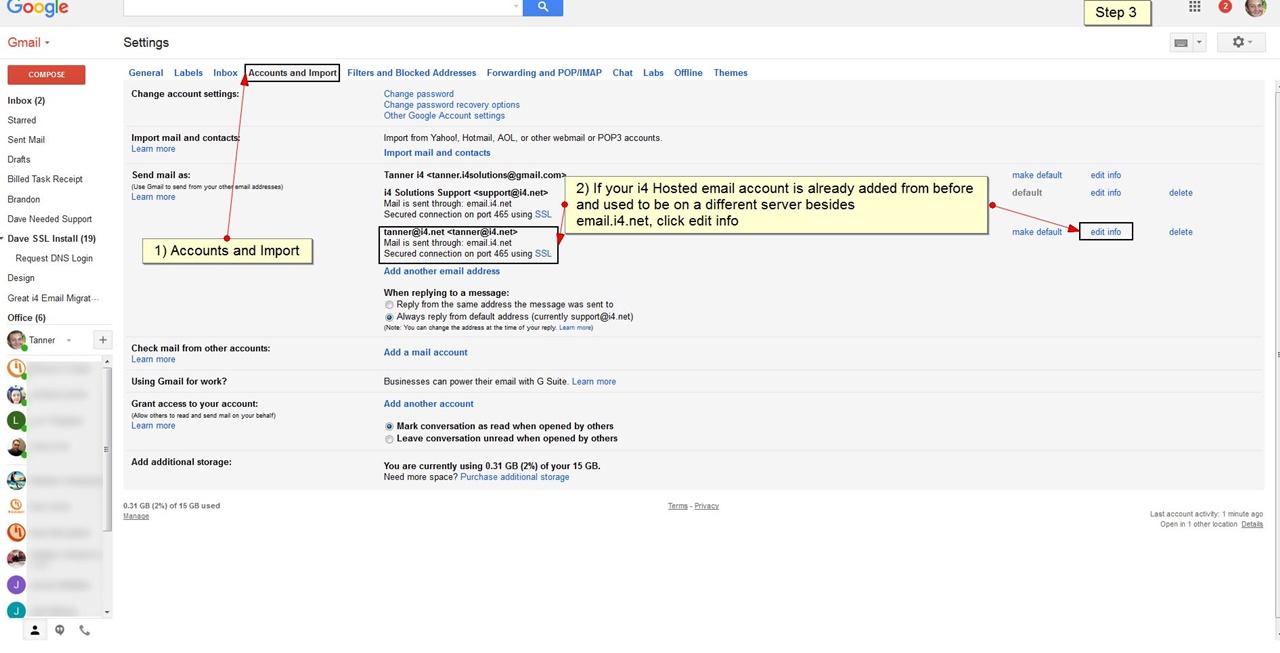Click Add another email address
Viewport: 1280px width, 653px height.
pyautogui.click(x=441, y=271)
